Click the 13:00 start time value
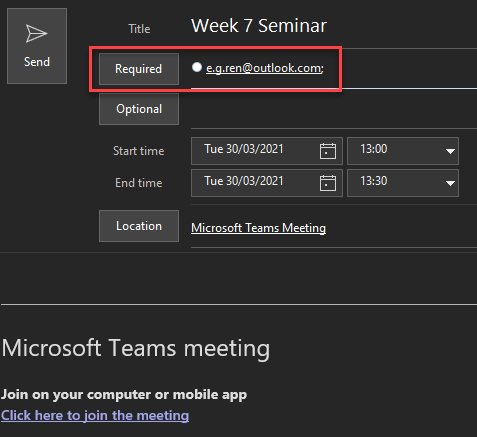477x437 pixels. (374, 149)
